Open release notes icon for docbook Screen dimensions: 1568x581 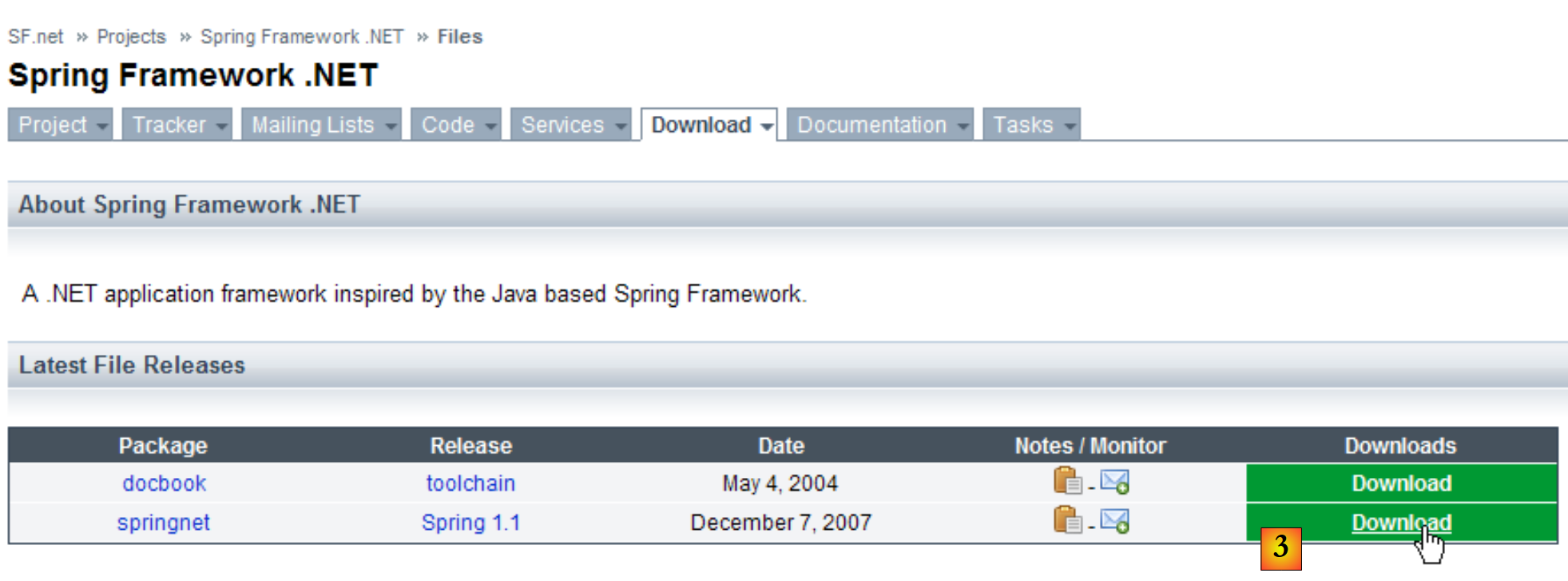coord(1067,481)
